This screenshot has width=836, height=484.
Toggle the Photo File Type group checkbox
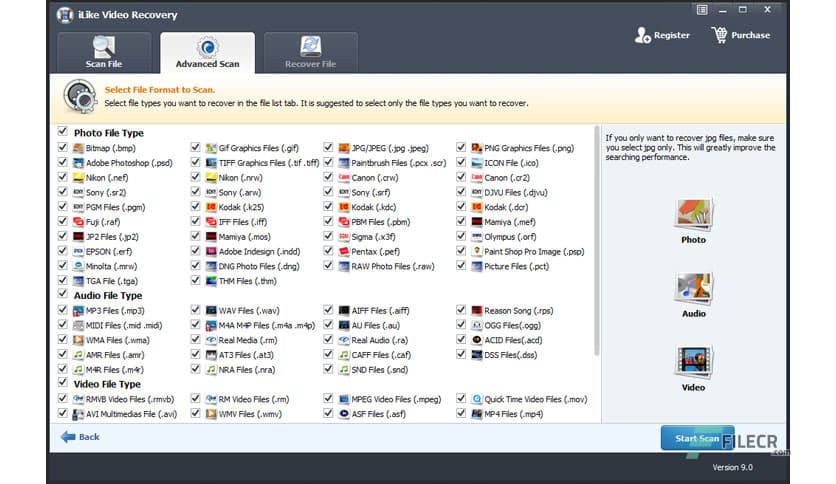point(63,131)
